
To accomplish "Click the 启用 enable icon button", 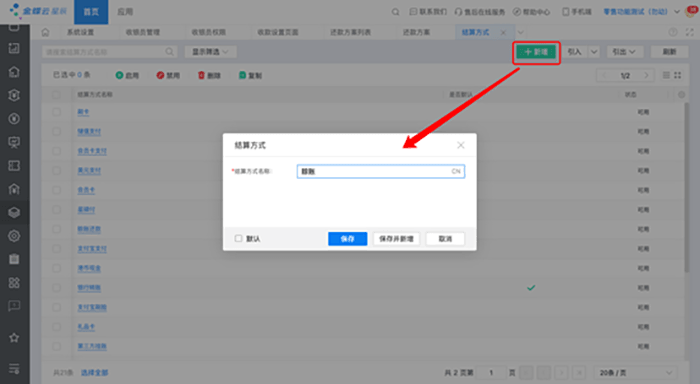I will [127, 75].
